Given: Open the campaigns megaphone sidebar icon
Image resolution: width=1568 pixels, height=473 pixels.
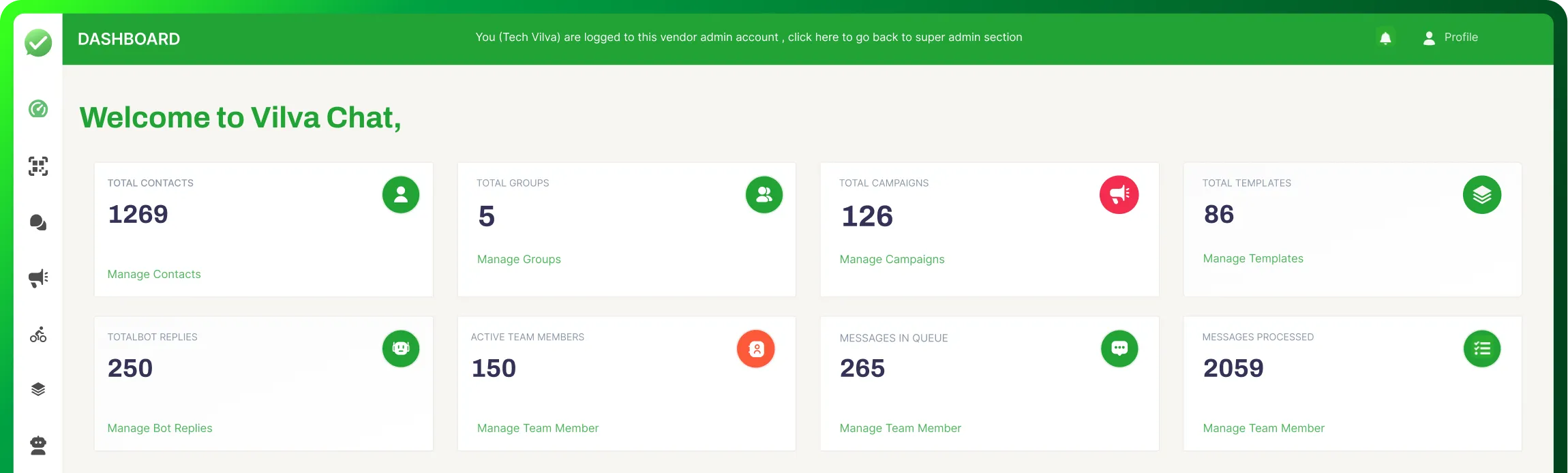Looking at the screenshot, I should [x=38, y=278].
